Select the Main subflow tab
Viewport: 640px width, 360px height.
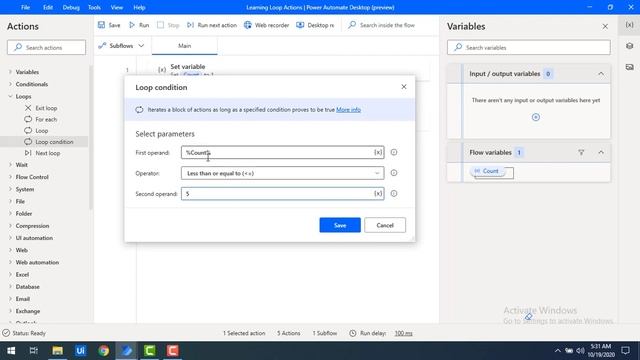coord(184,46)
